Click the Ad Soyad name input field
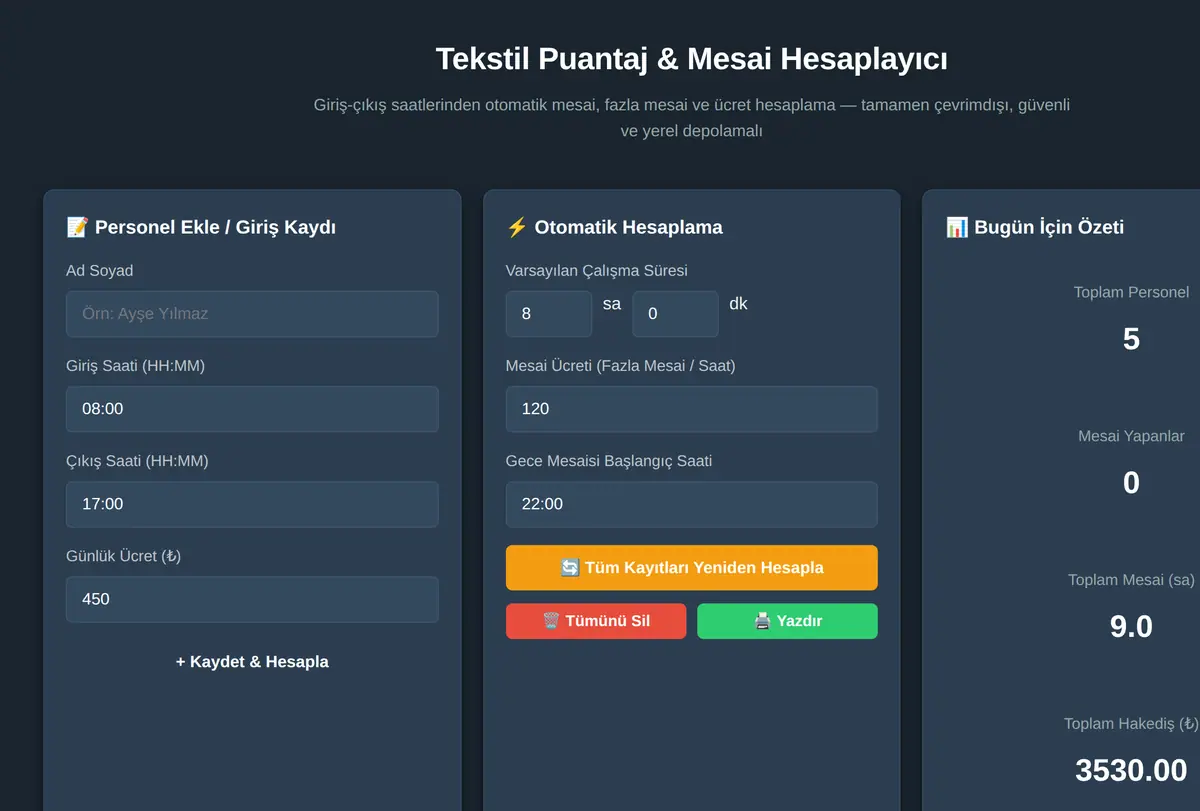Viewport: 1200px width, 811px height. pos(252,314)
